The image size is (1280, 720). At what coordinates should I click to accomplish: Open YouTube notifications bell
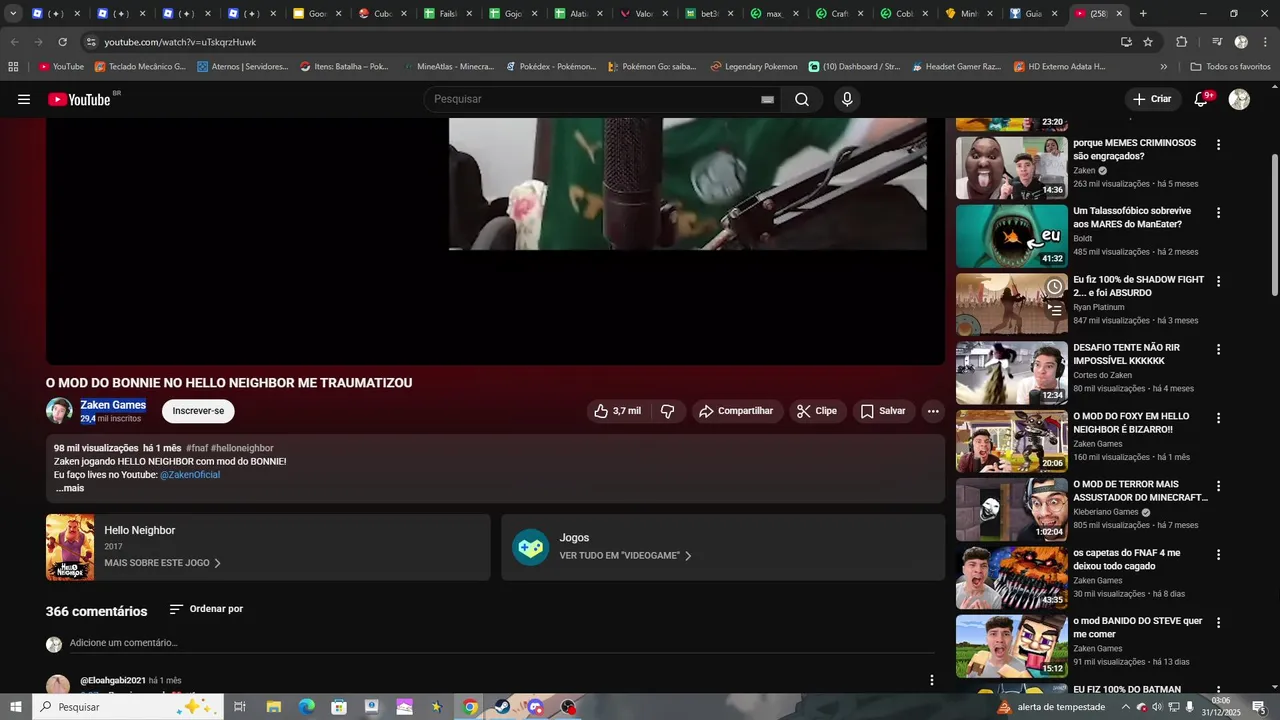[x=1202, y=99]
